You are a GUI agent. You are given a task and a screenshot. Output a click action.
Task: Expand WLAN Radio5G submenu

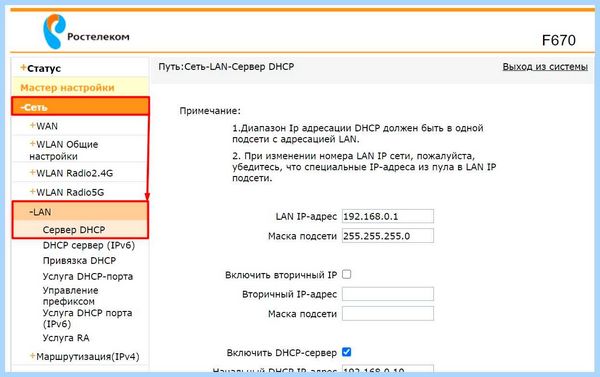(67, 192)
